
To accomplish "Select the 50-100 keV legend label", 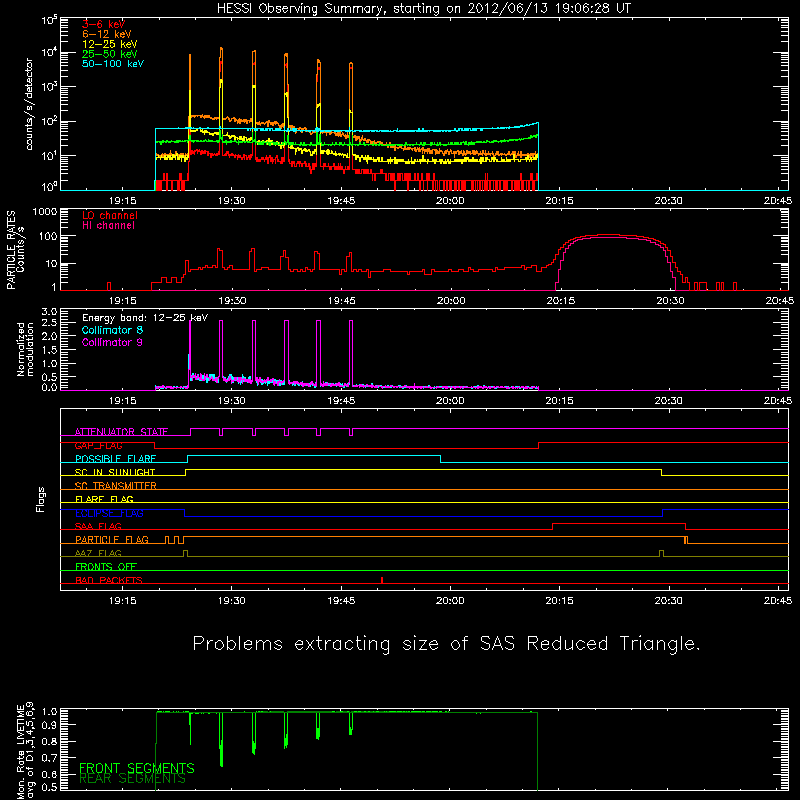I will point(113,64).
